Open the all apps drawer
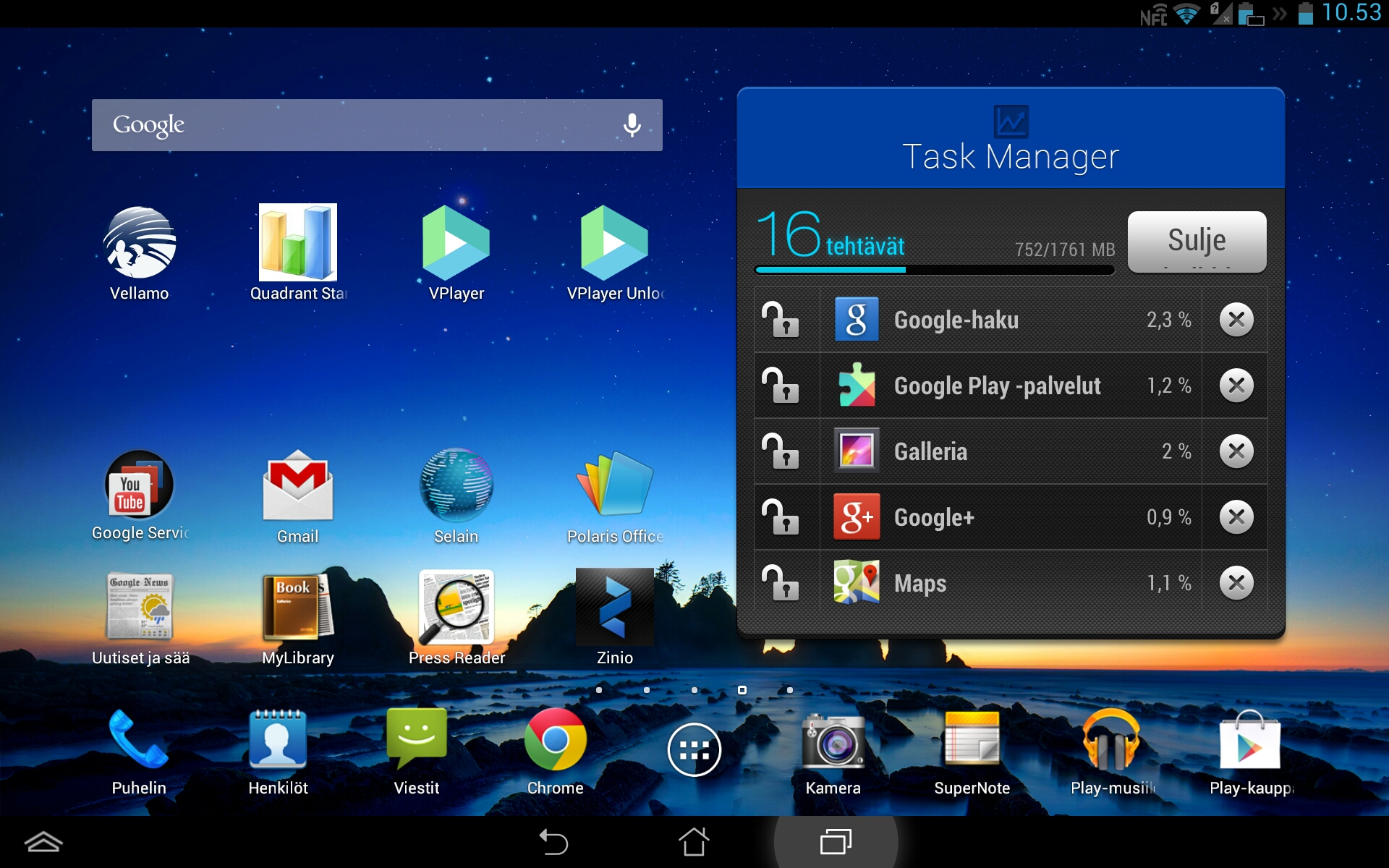The image size is (1389, 868). pos(694,750)
